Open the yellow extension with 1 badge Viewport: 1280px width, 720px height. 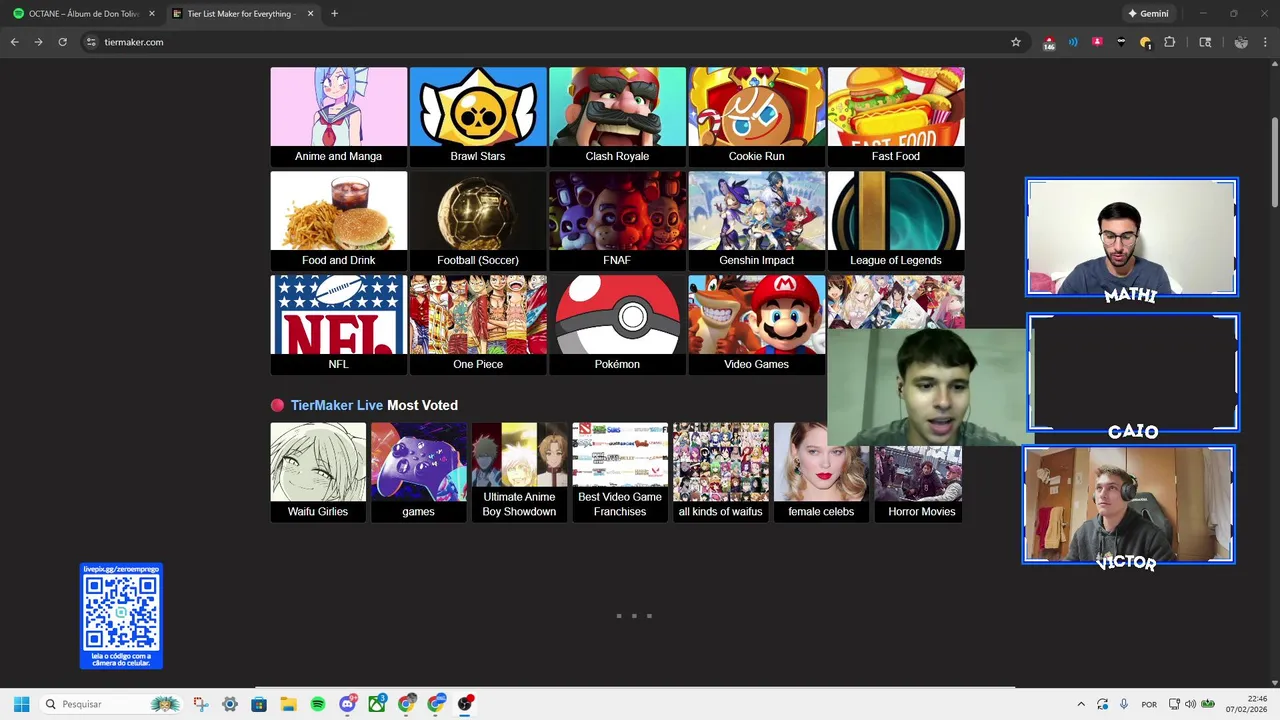(1145, 42)
